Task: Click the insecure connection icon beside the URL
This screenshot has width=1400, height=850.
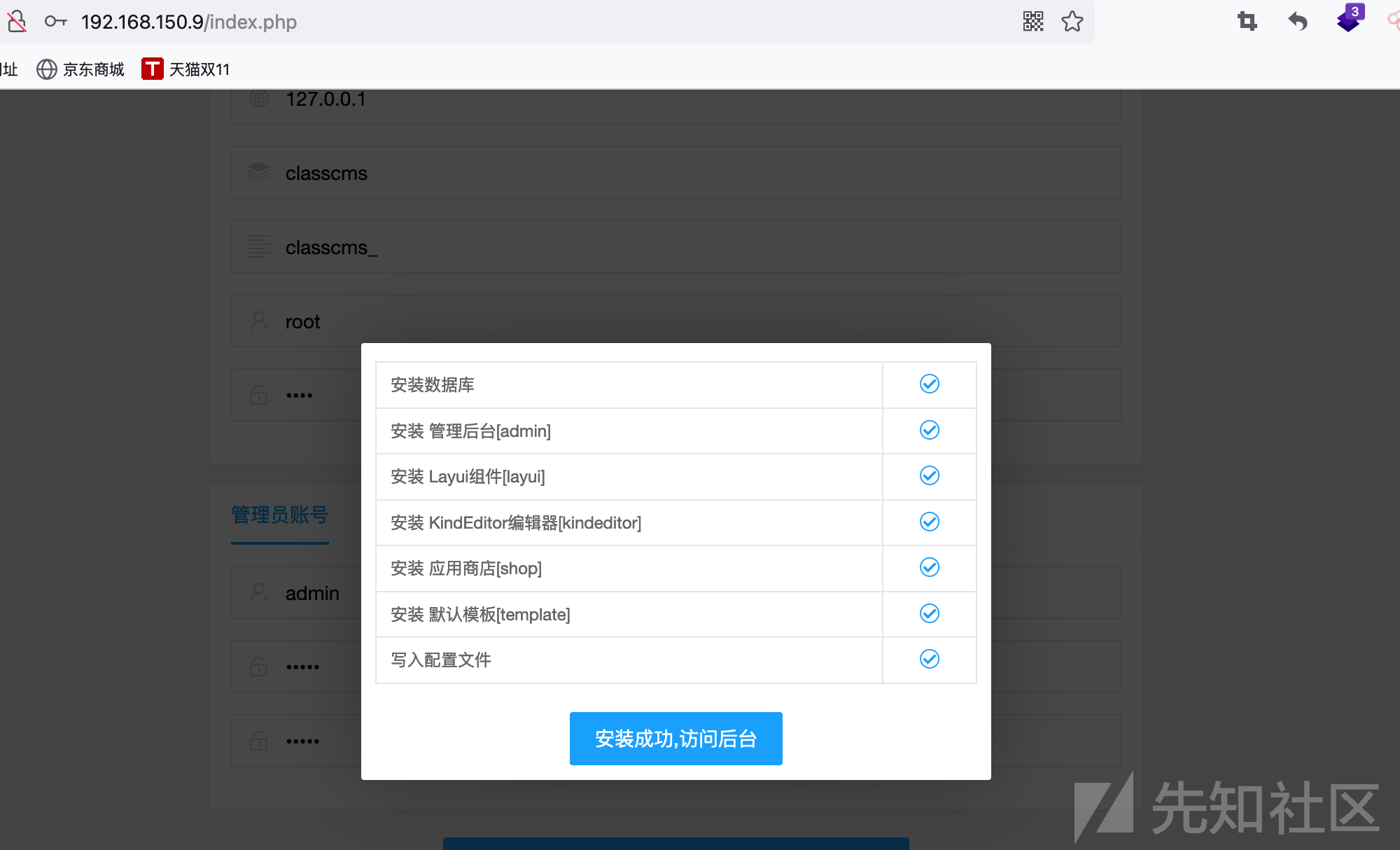Action: [17, 22]
